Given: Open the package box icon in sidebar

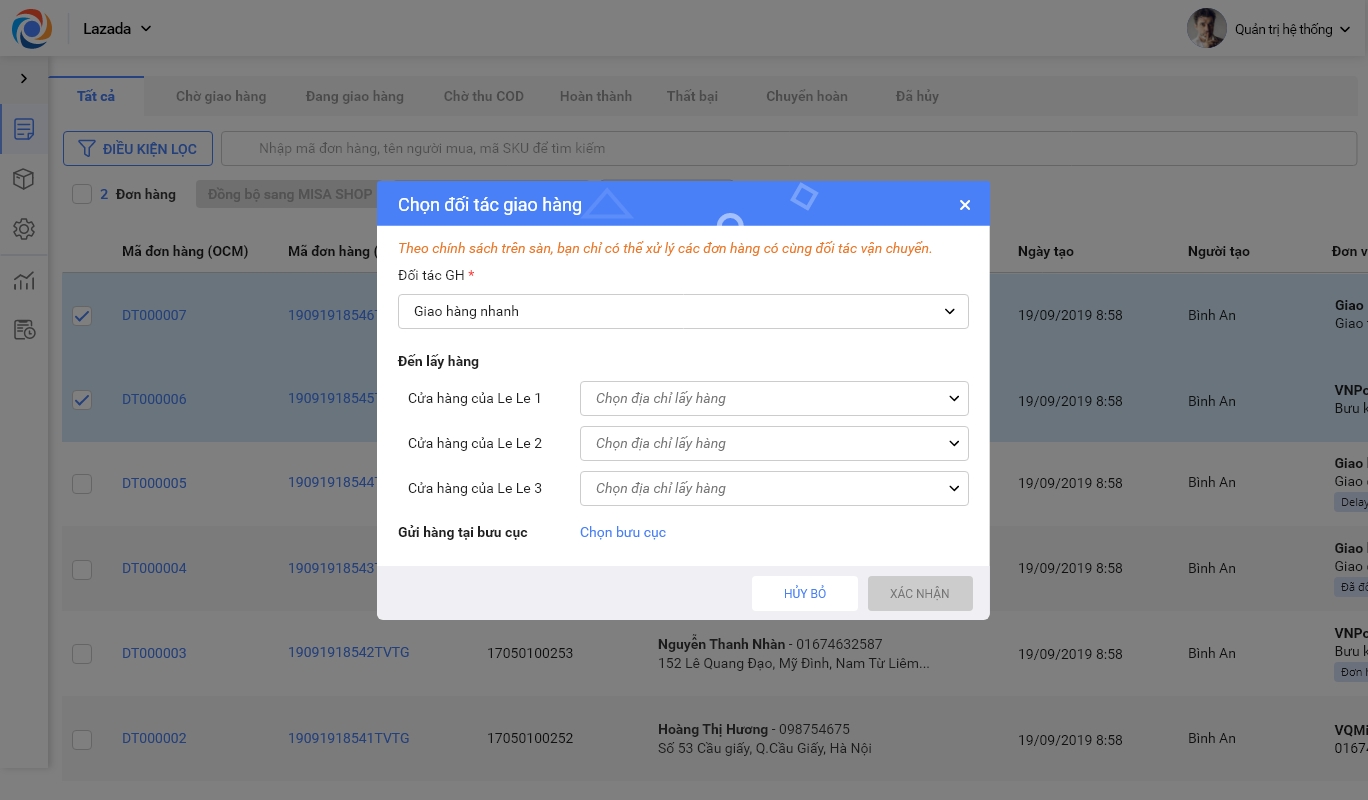Looking at the screenshot, I should pyautogui.click(x=24, y=179).
